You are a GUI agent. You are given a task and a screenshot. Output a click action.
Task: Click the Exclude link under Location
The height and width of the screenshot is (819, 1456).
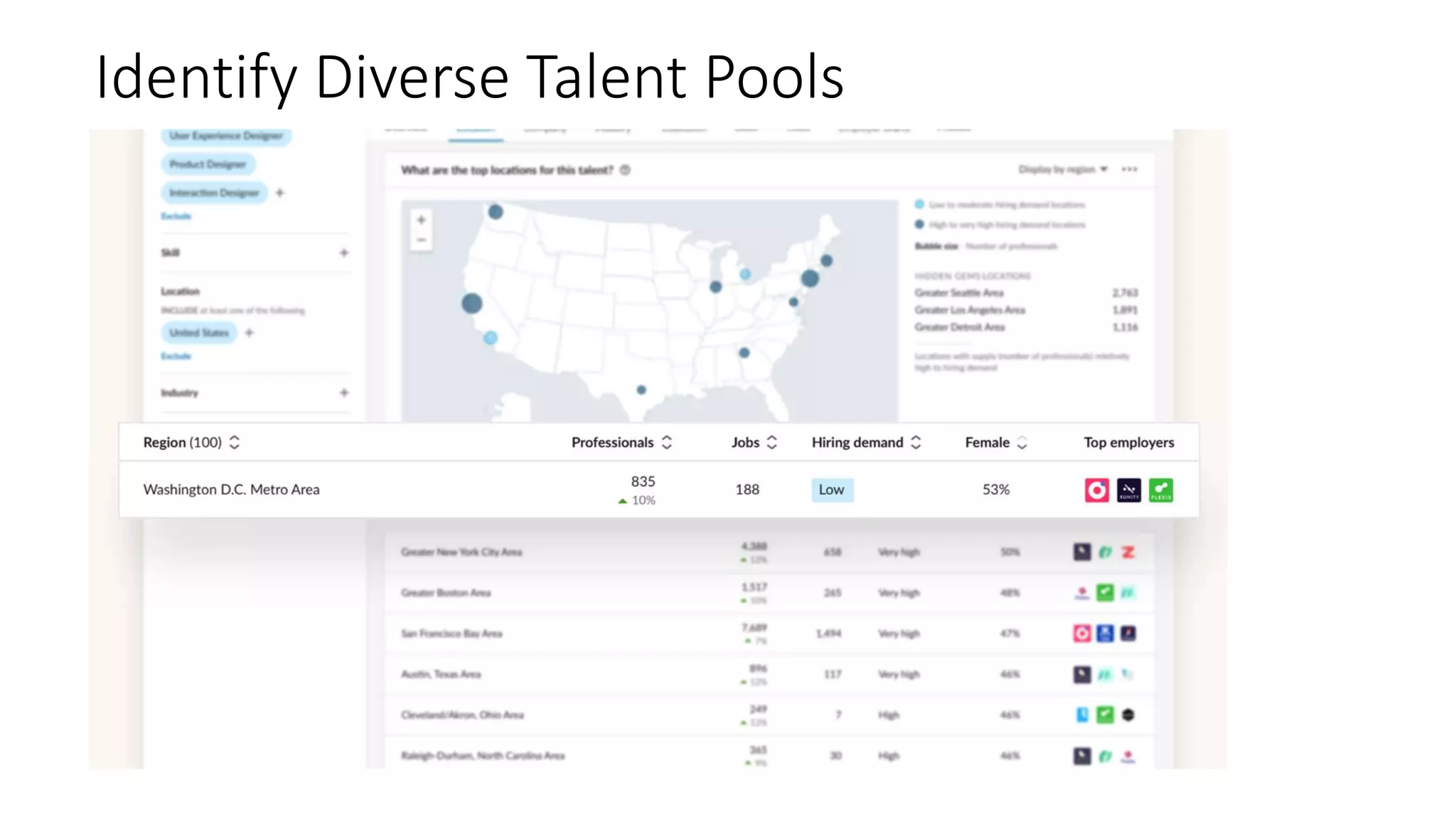point(176,356)
